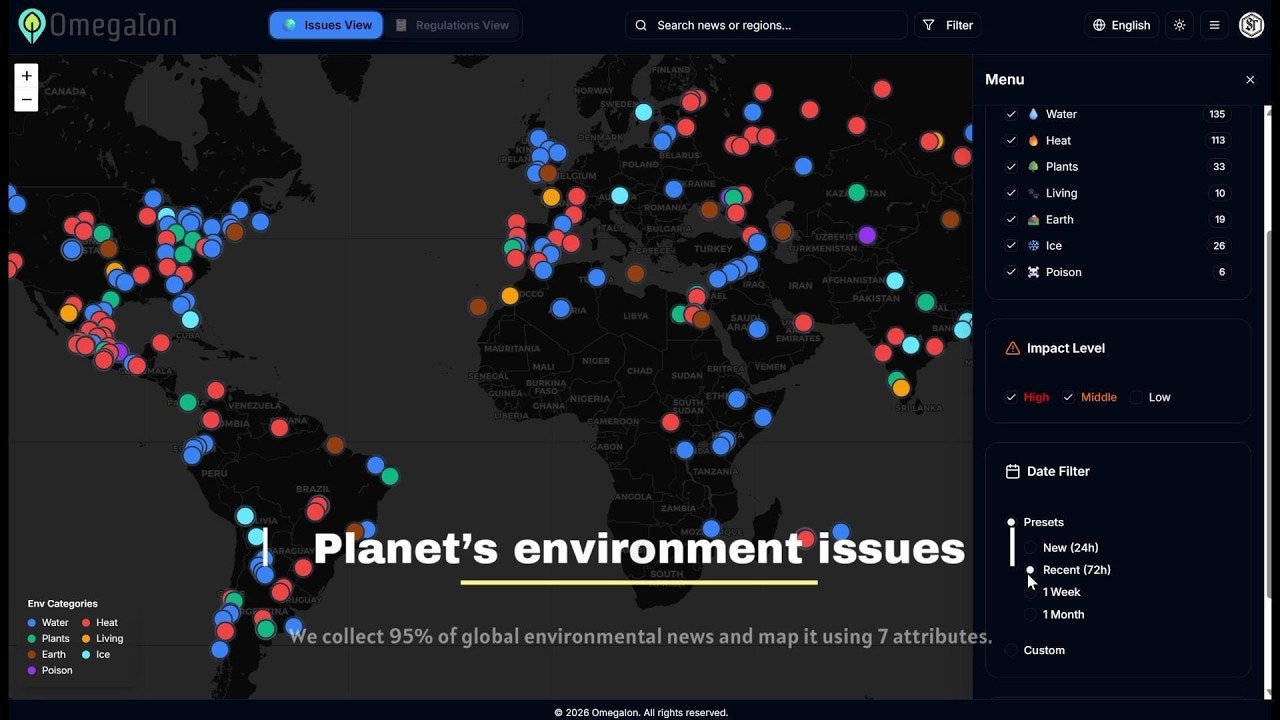Uncheck the Water category checkbox
1280x720 pixels.
[1011, 114]
